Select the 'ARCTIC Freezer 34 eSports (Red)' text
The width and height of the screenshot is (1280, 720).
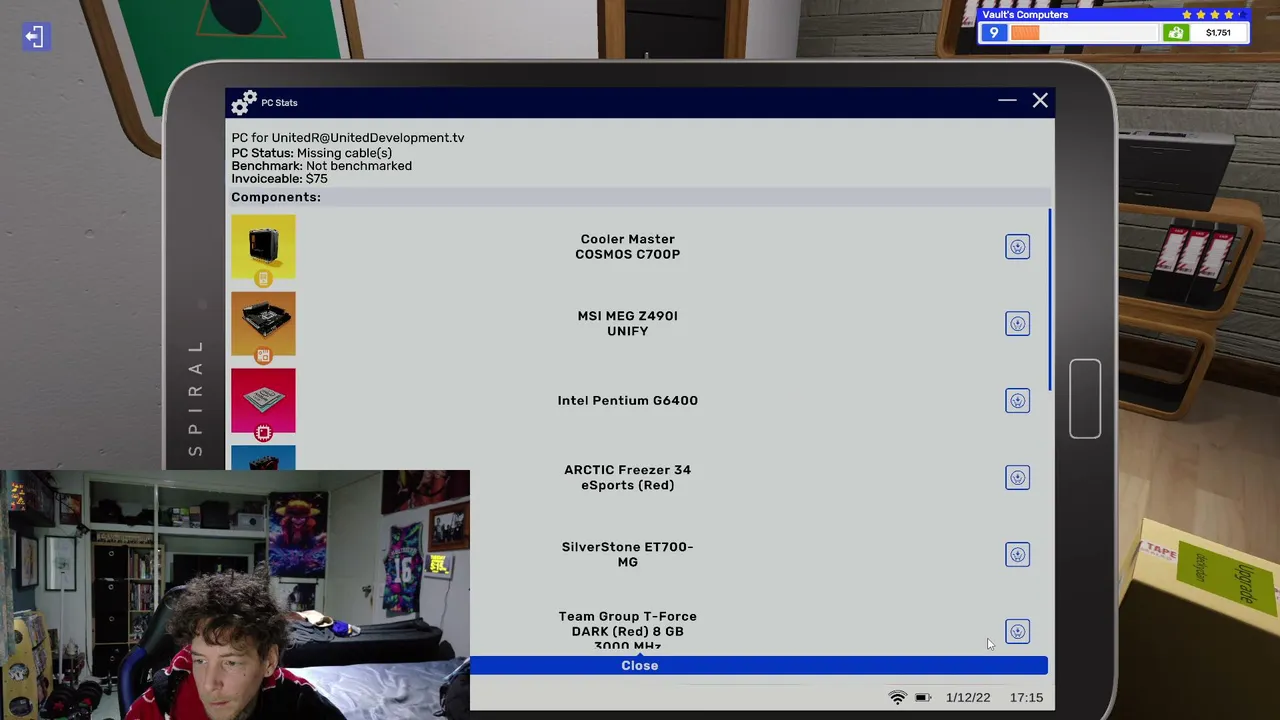click(628, 478)
